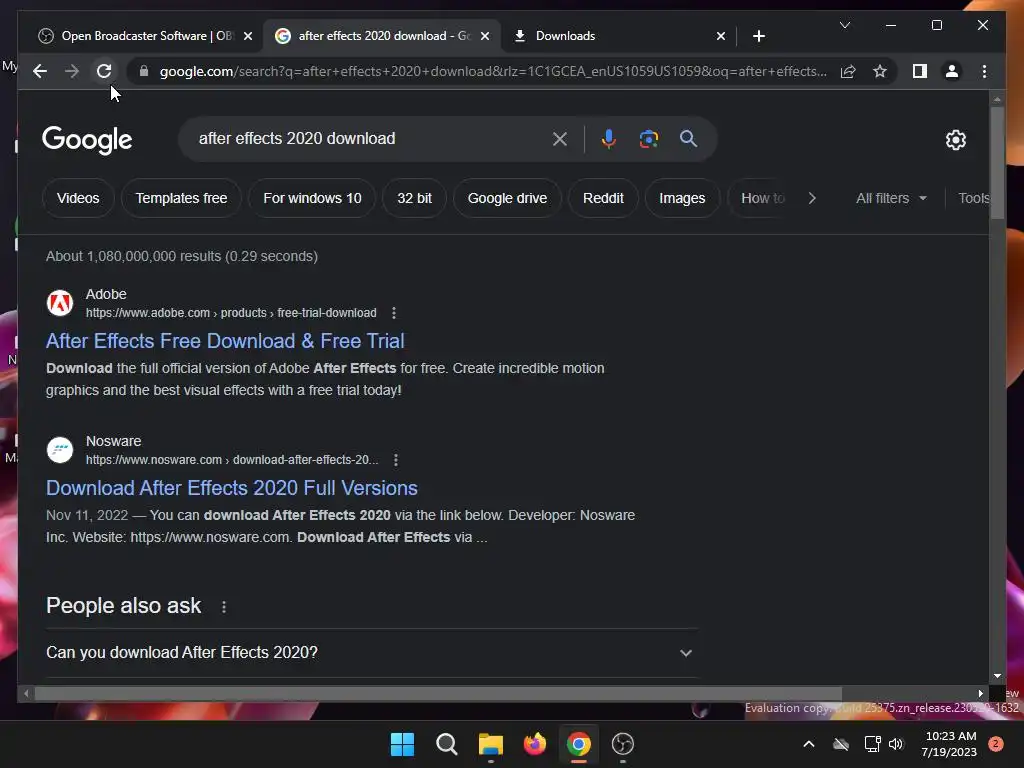Viewport: 1024px width, 768px height.
Task: Open the Windows Start menu
Action: pos(402,744)
